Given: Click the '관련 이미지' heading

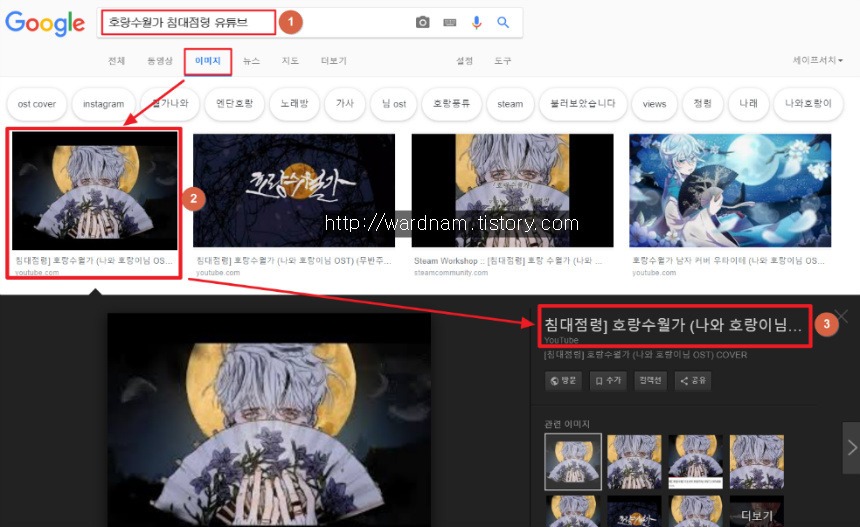Looking at the screenshot, I should [x=567, y=424].
